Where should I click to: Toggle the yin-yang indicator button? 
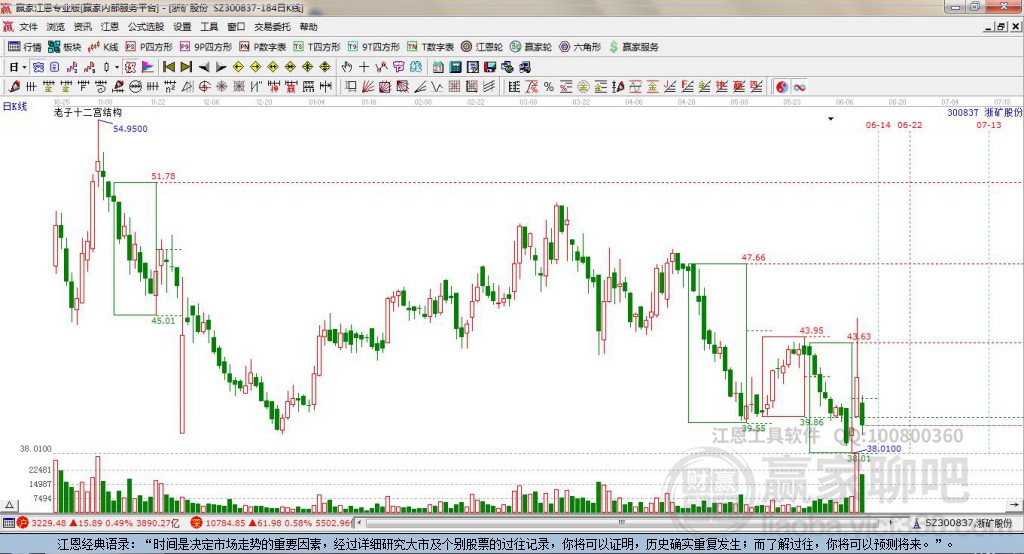(x=782, y=86)
